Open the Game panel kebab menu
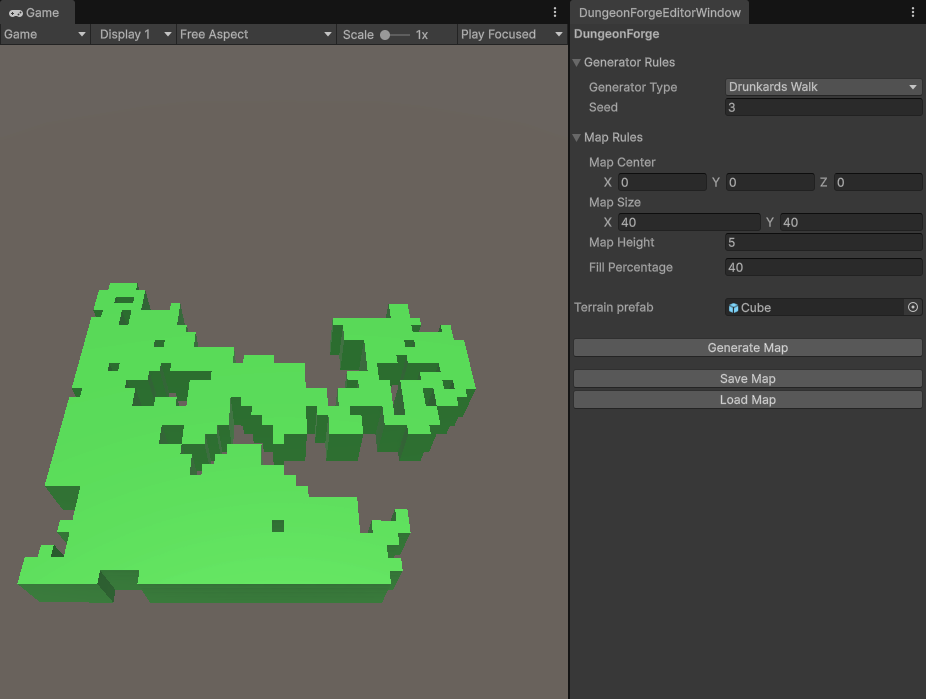The image size is (926, 699). (555, 13)
